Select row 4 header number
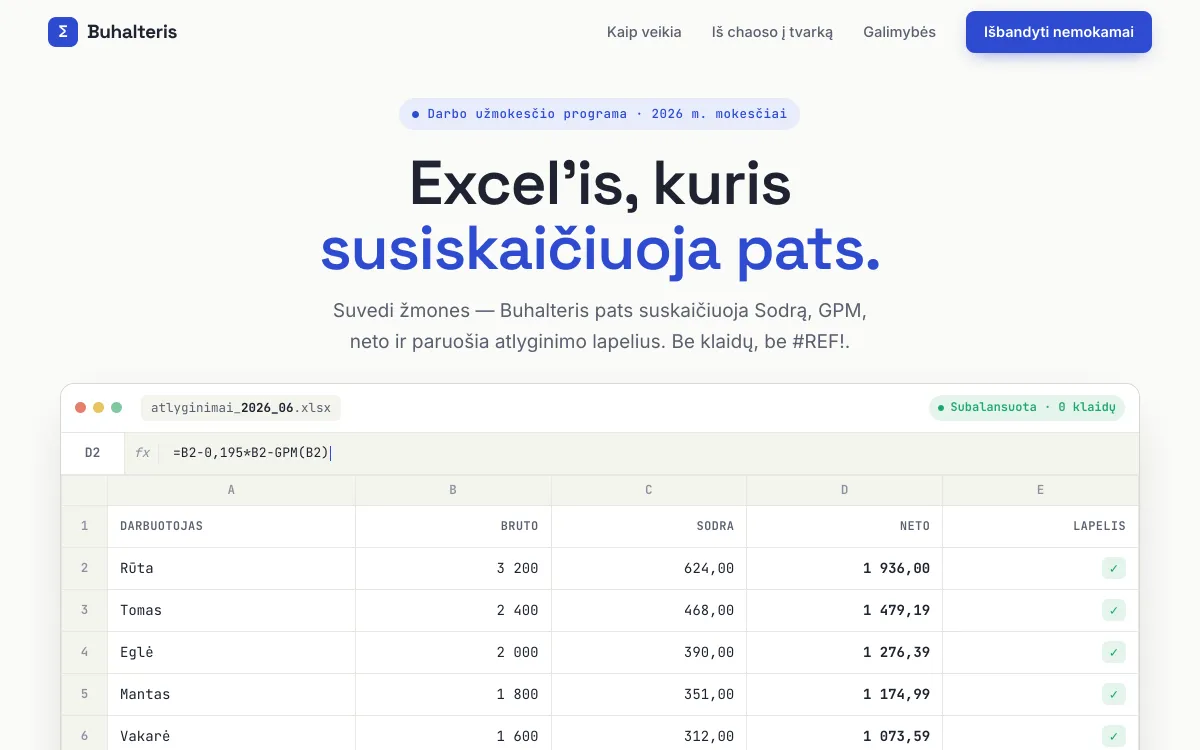 point(85,652)
